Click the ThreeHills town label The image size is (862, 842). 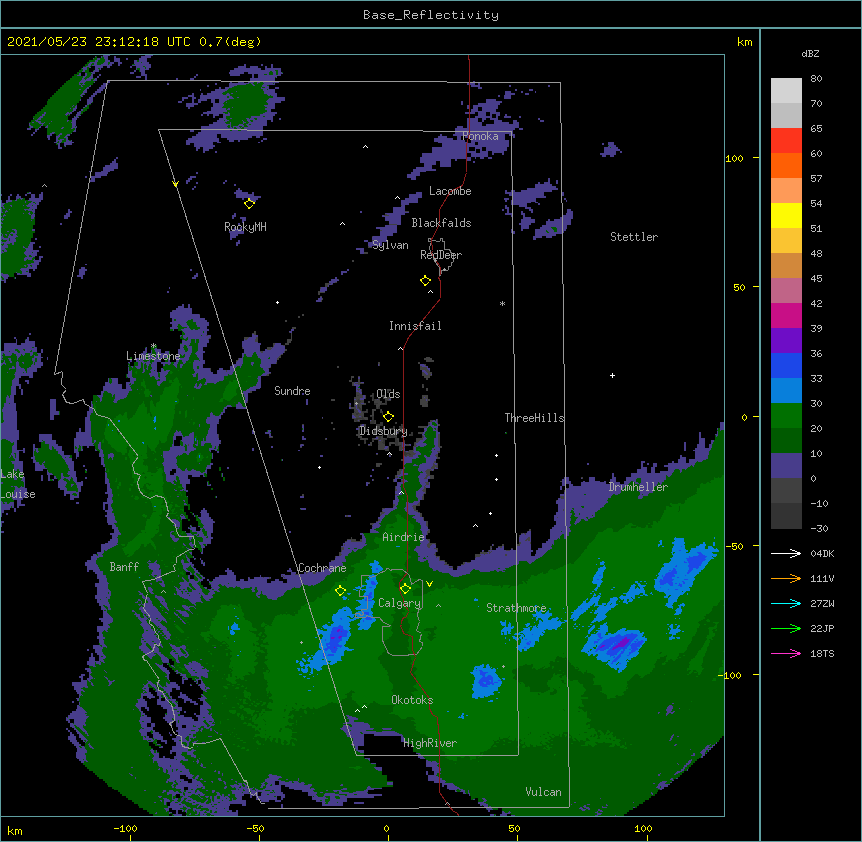pyautogui.click(x=534, y=418)
